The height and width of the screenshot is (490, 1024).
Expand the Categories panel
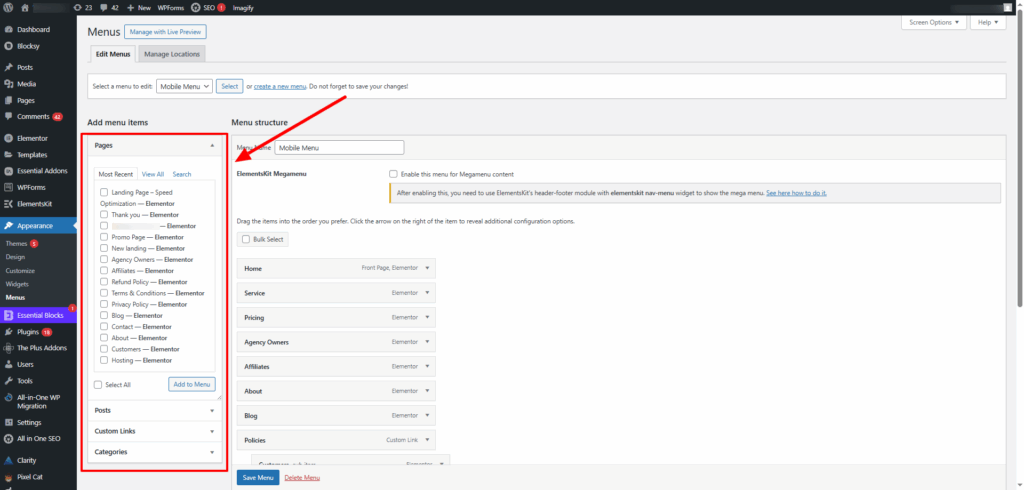tap(155, 452)
